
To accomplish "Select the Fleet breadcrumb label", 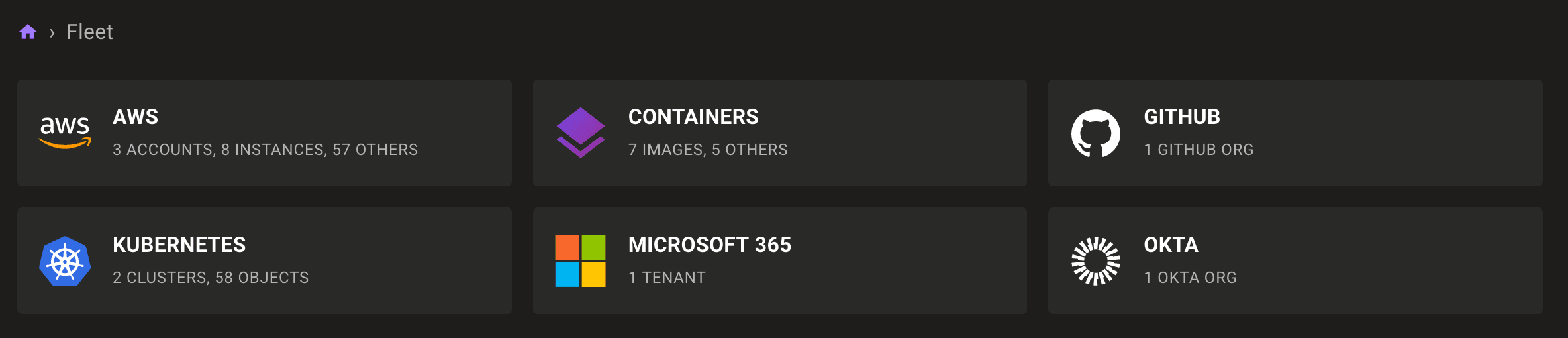I will pos(89,32).
